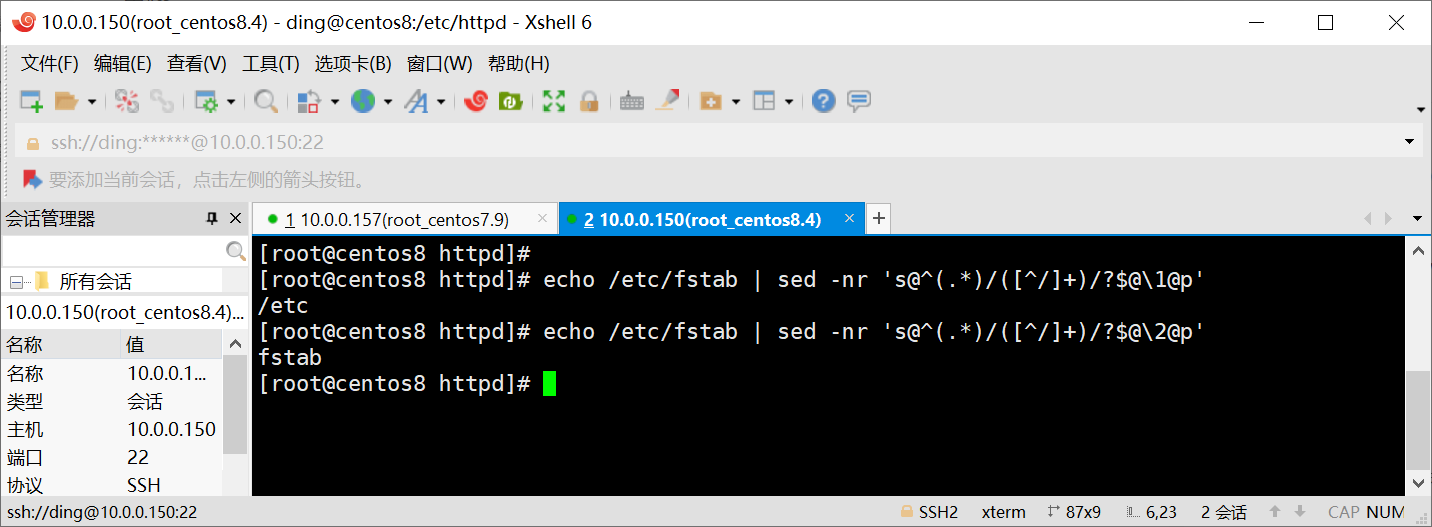Click the terminal vertical scrollbar thumb
Image resolution: width=1432 pixels, height=527 pixels.
coord(1417,419)
